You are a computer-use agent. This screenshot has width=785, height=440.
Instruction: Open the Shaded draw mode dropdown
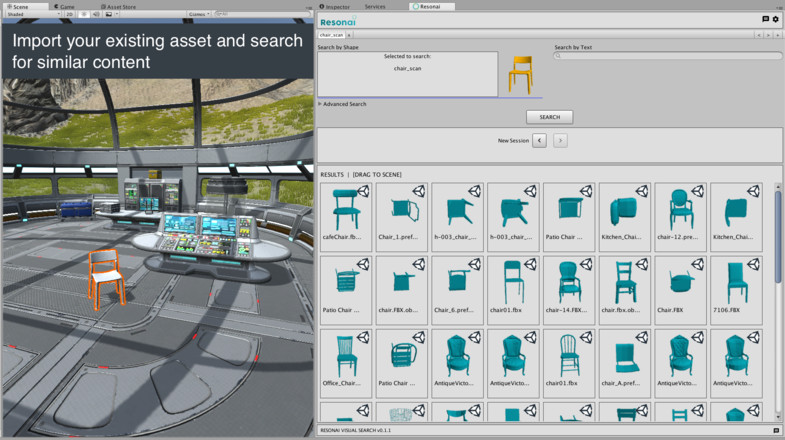point(33,14)
